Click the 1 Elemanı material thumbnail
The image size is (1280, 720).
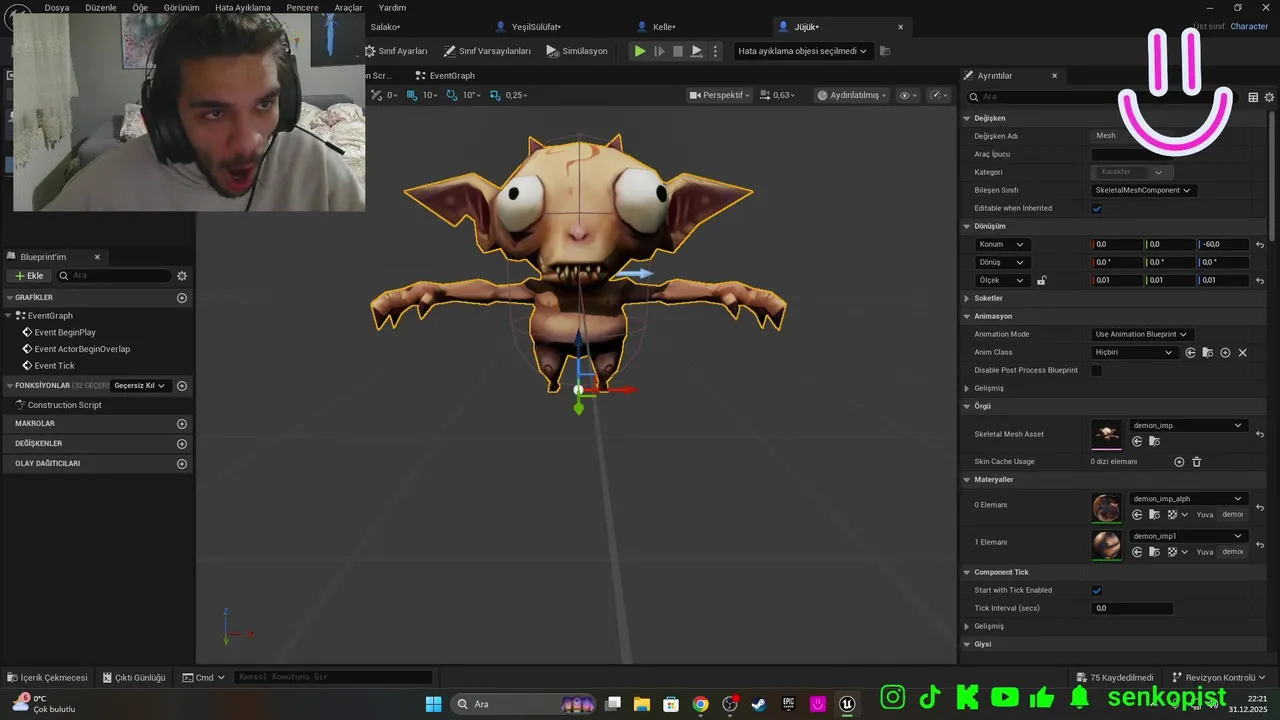pyautogui.click(x=1106, y=544)
